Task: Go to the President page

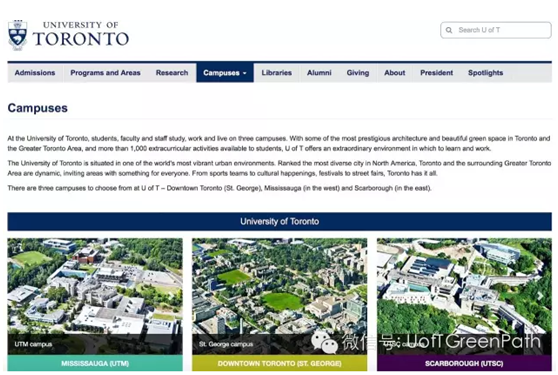Action: click(436, 73)
